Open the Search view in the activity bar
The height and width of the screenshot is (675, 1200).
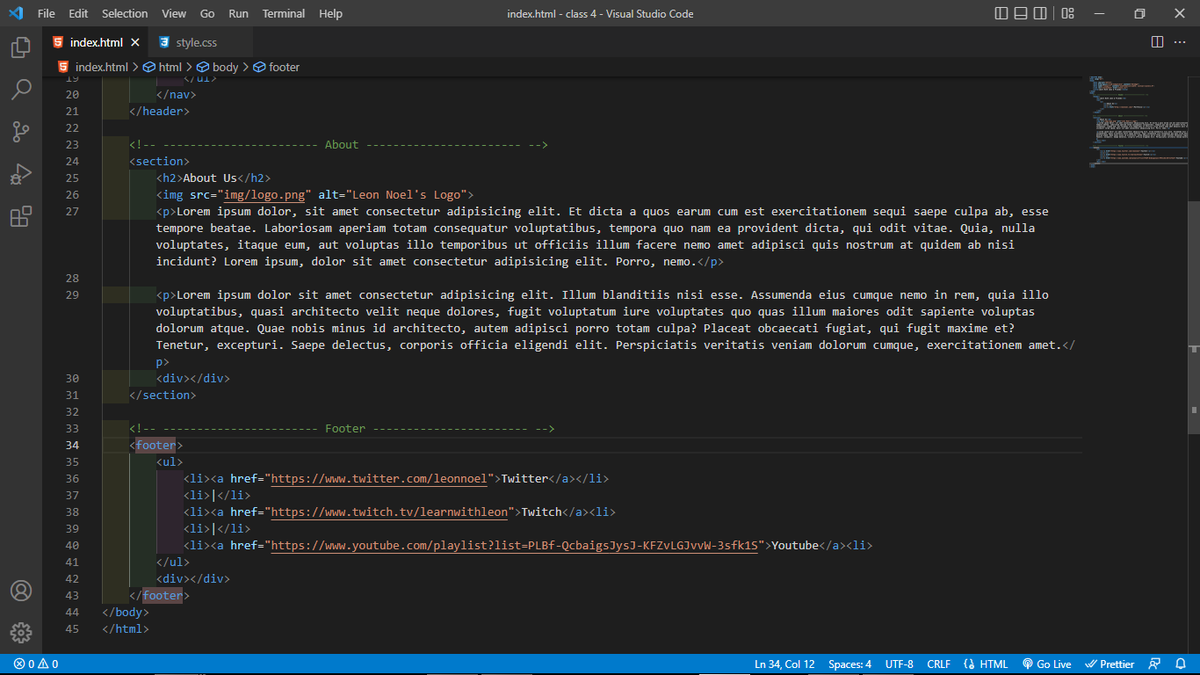[21, 89]
